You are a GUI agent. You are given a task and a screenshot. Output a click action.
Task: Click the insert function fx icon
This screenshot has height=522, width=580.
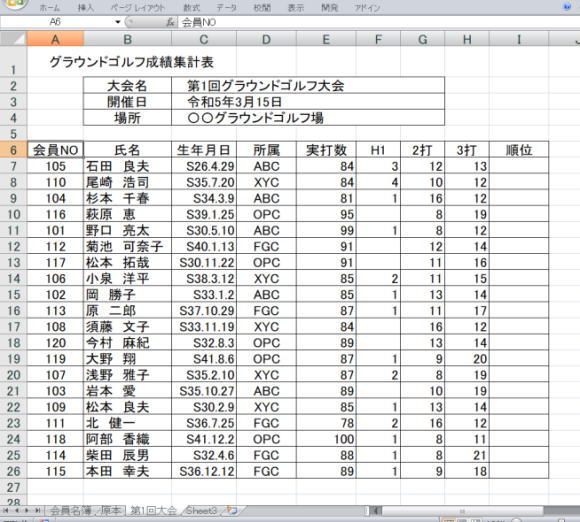(x=170, y=22)
